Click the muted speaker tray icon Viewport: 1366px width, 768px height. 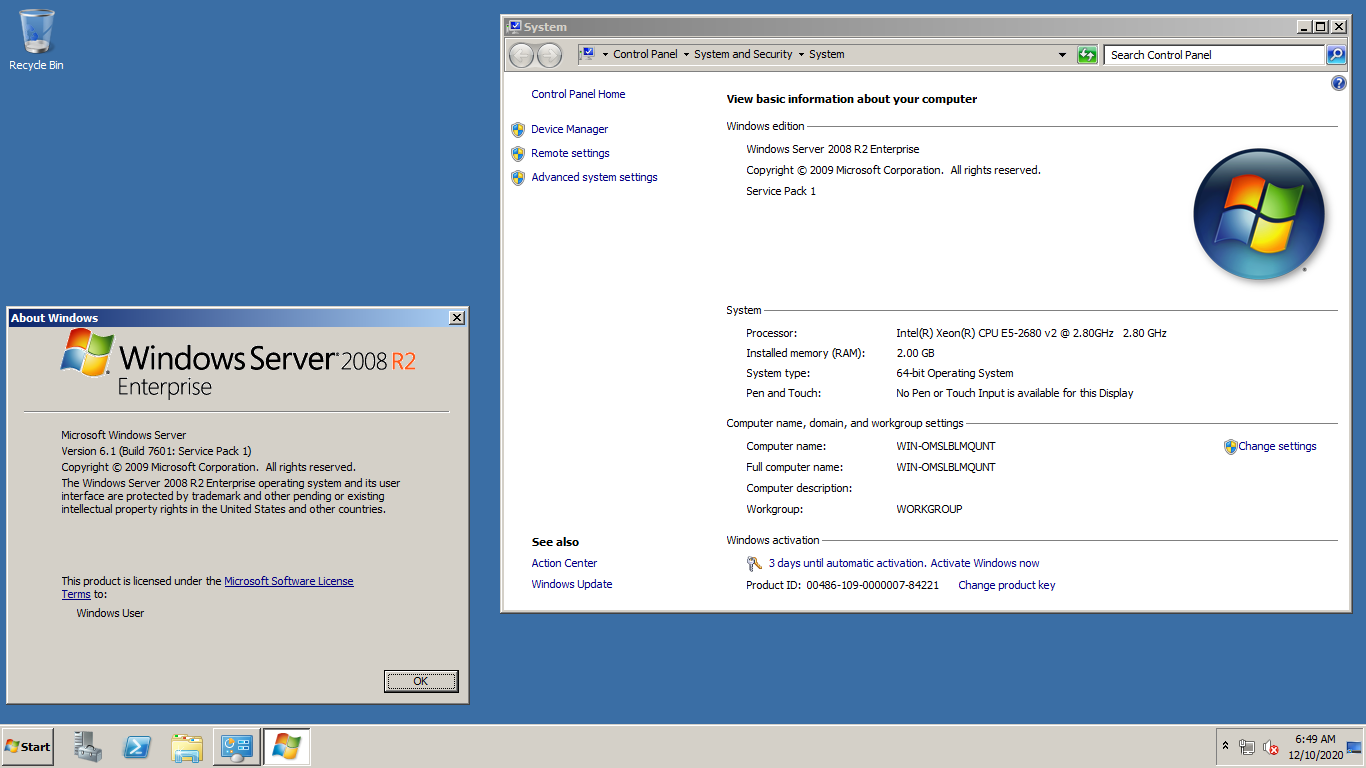pos(1271,747)
